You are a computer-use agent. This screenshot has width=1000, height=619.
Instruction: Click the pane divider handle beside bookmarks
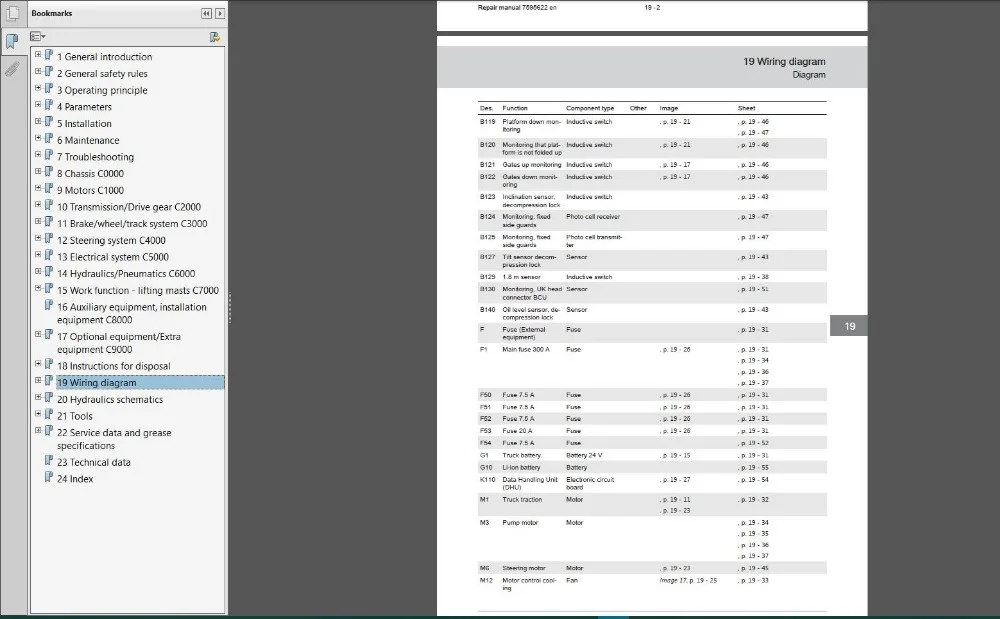229,307
